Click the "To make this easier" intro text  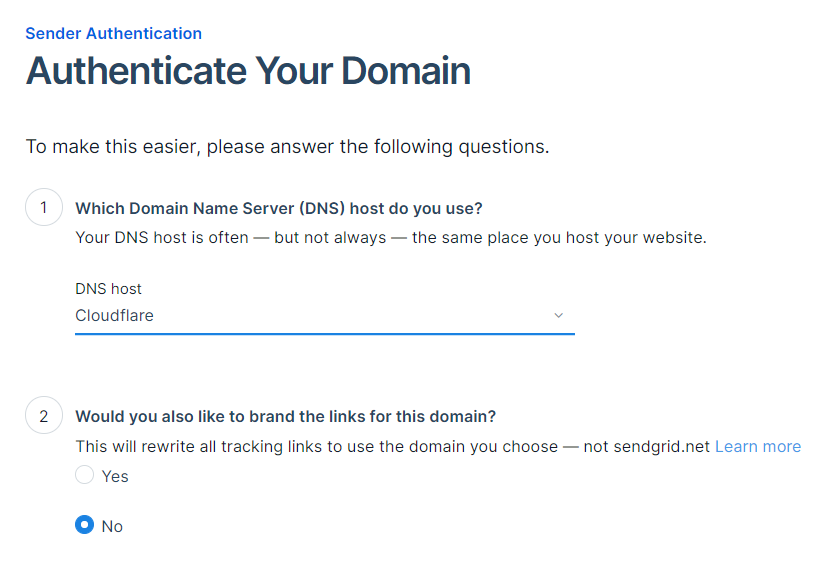tap(287, 146)
